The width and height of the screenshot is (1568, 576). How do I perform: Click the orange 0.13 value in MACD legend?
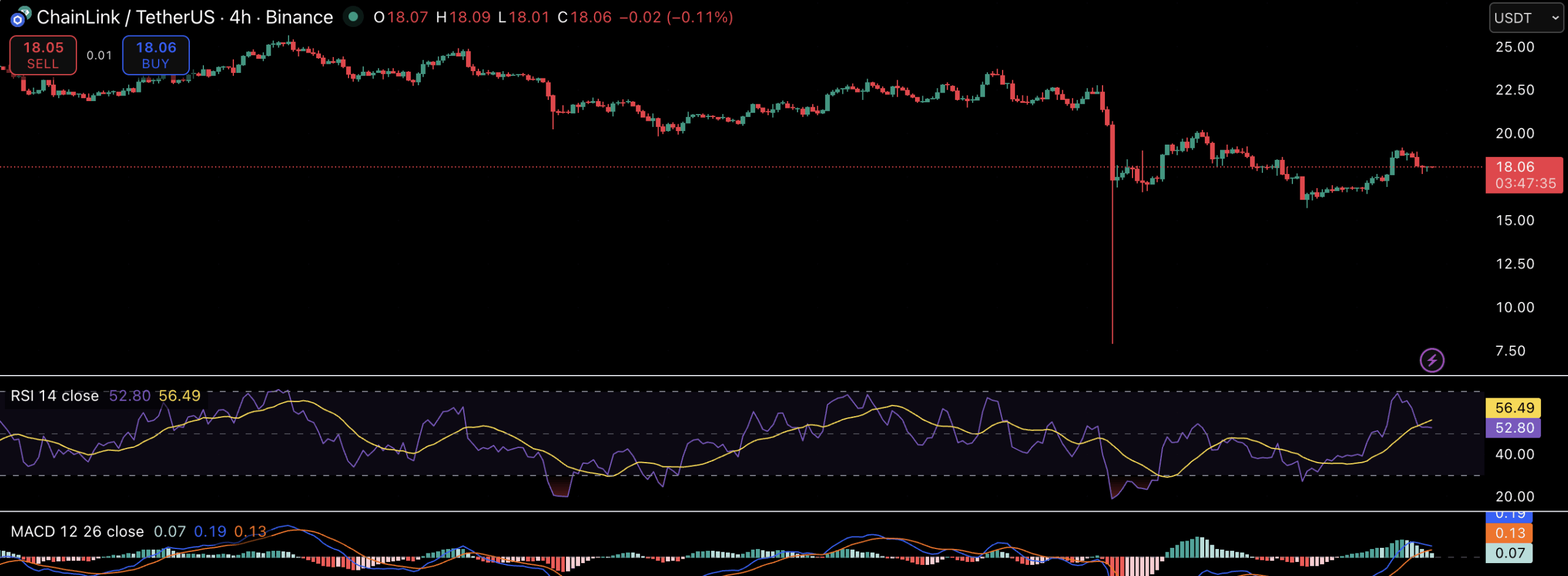(x=251, y=531)
